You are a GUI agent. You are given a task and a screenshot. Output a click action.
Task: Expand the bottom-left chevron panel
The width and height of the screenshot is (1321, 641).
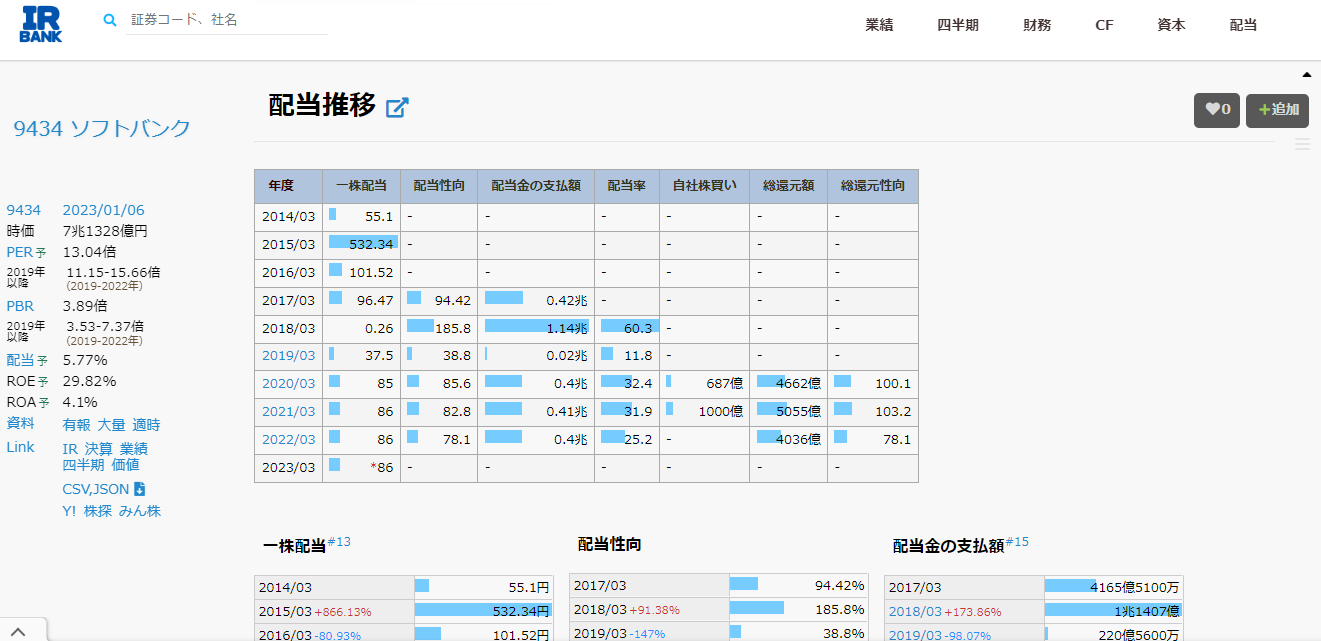[x=17, y=630]
